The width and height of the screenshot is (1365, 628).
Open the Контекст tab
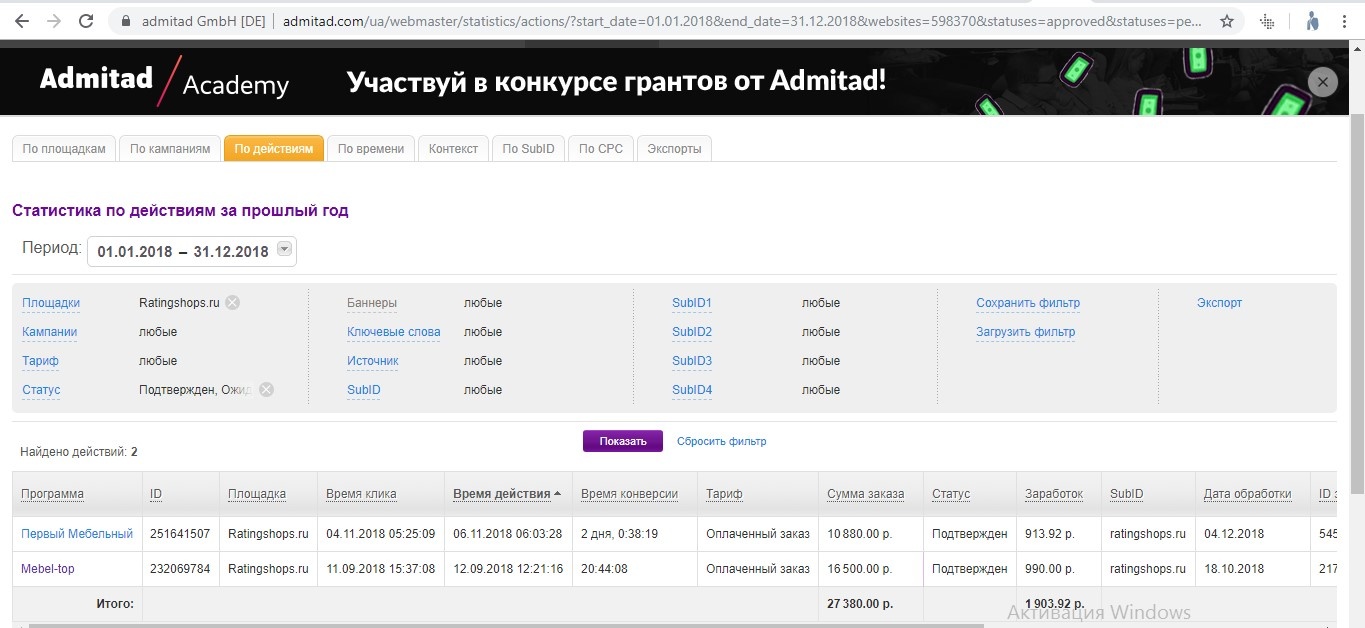click(453, 148)
